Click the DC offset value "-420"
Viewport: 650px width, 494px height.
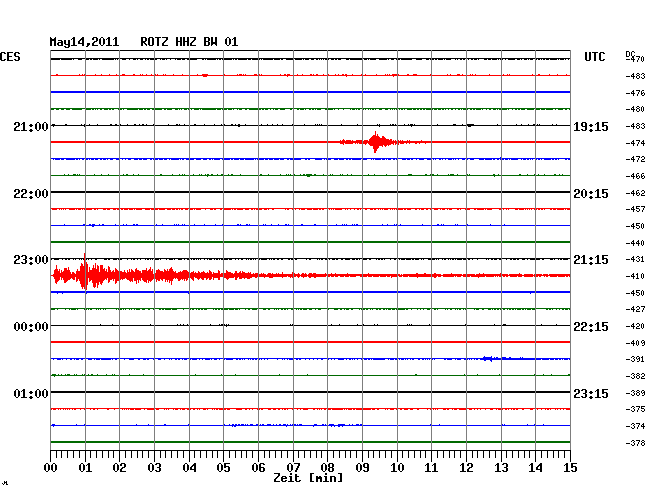coord(635,326)
